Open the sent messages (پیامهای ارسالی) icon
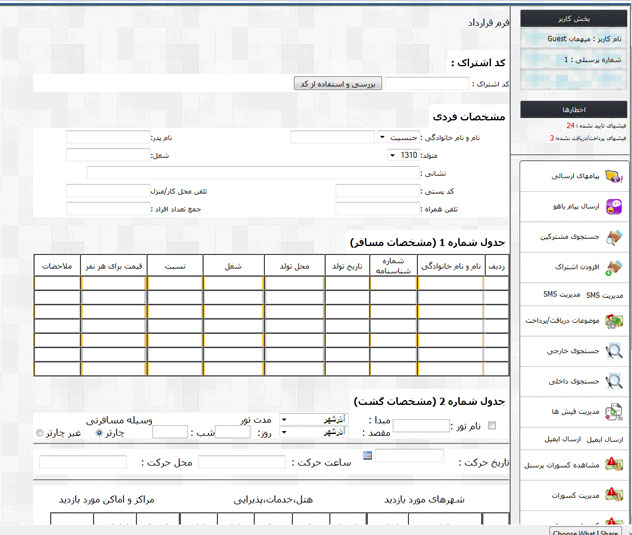Screen dimensions: 632x535 point(613,176)
